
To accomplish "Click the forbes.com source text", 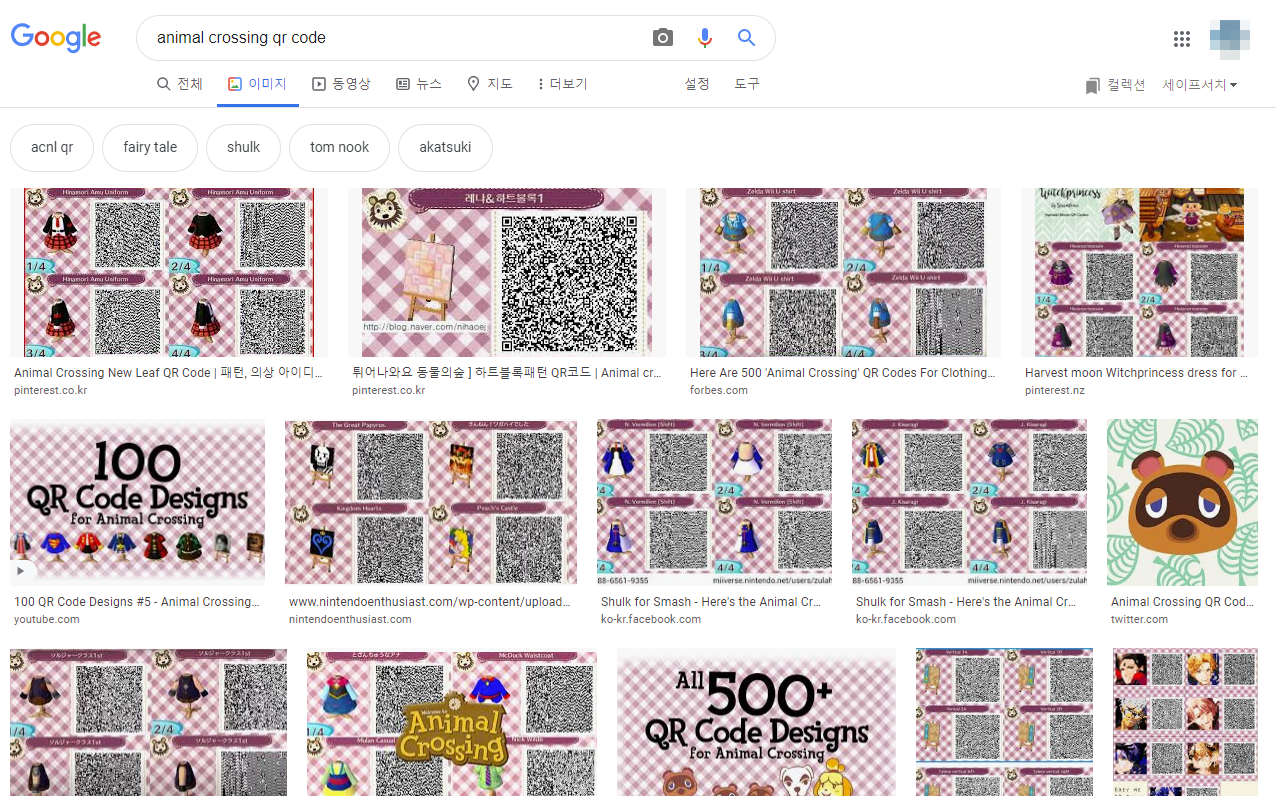I will [x=719, y=390].
